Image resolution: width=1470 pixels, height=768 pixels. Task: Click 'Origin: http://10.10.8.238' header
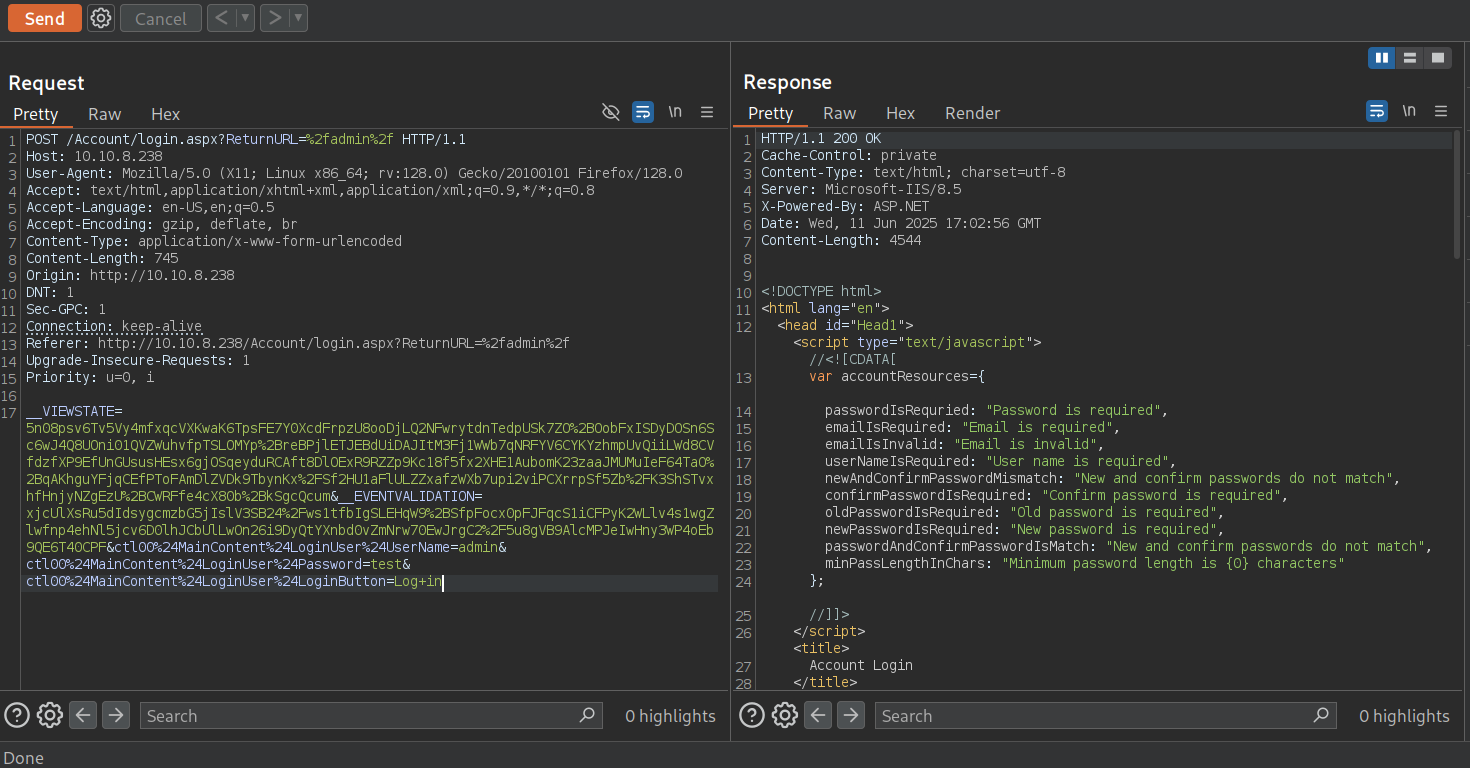(130, 275)
